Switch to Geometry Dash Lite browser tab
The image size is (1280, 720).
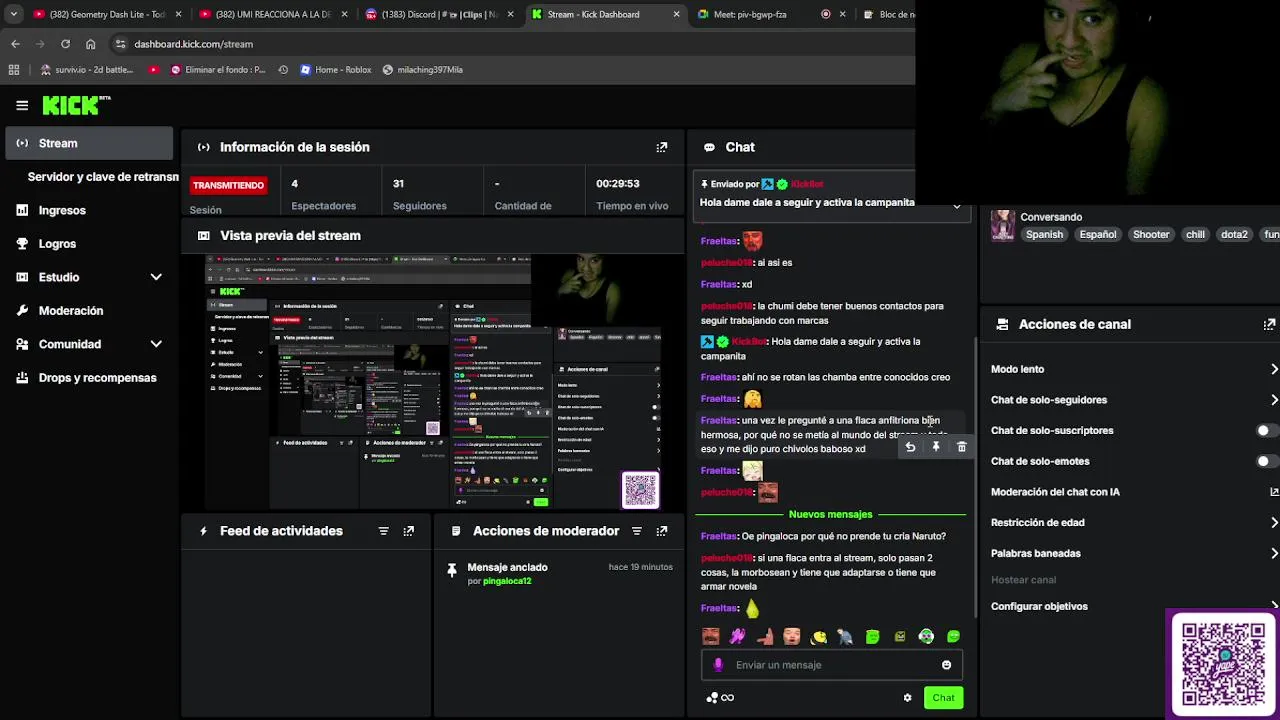[106, 14]
